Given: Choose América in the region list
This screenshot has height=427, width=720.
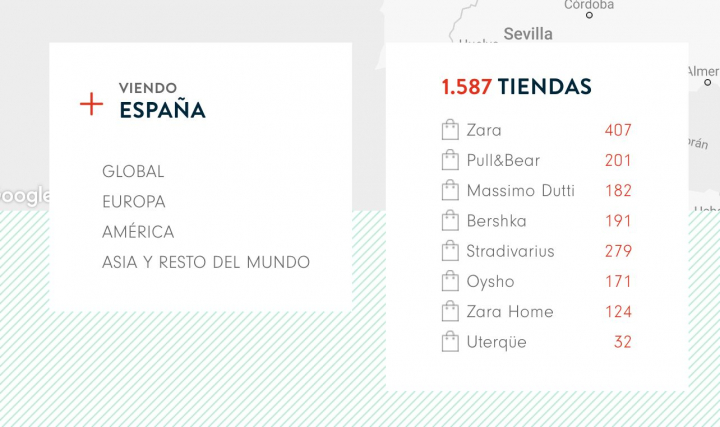Looking at the screenshot, I should 138,232.
